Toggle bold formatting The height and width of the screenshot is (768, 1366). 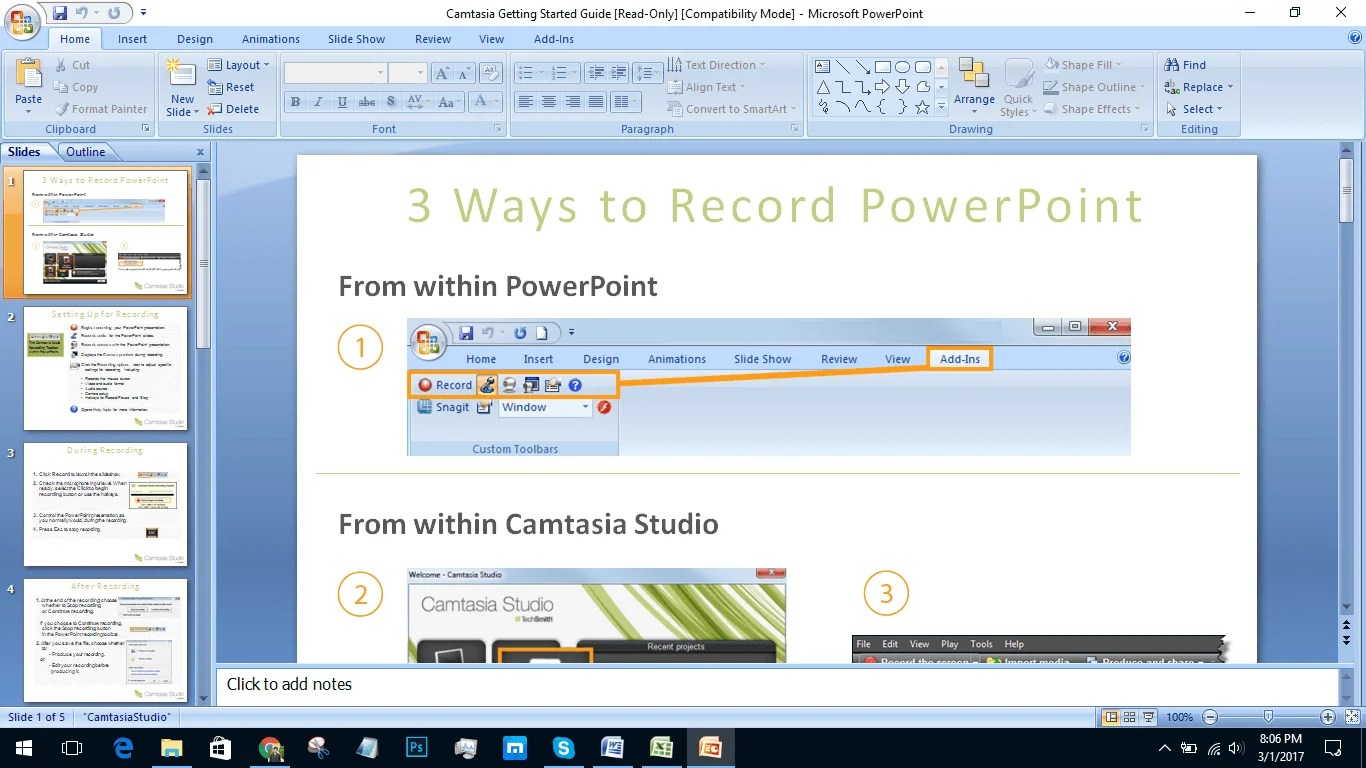295,101
